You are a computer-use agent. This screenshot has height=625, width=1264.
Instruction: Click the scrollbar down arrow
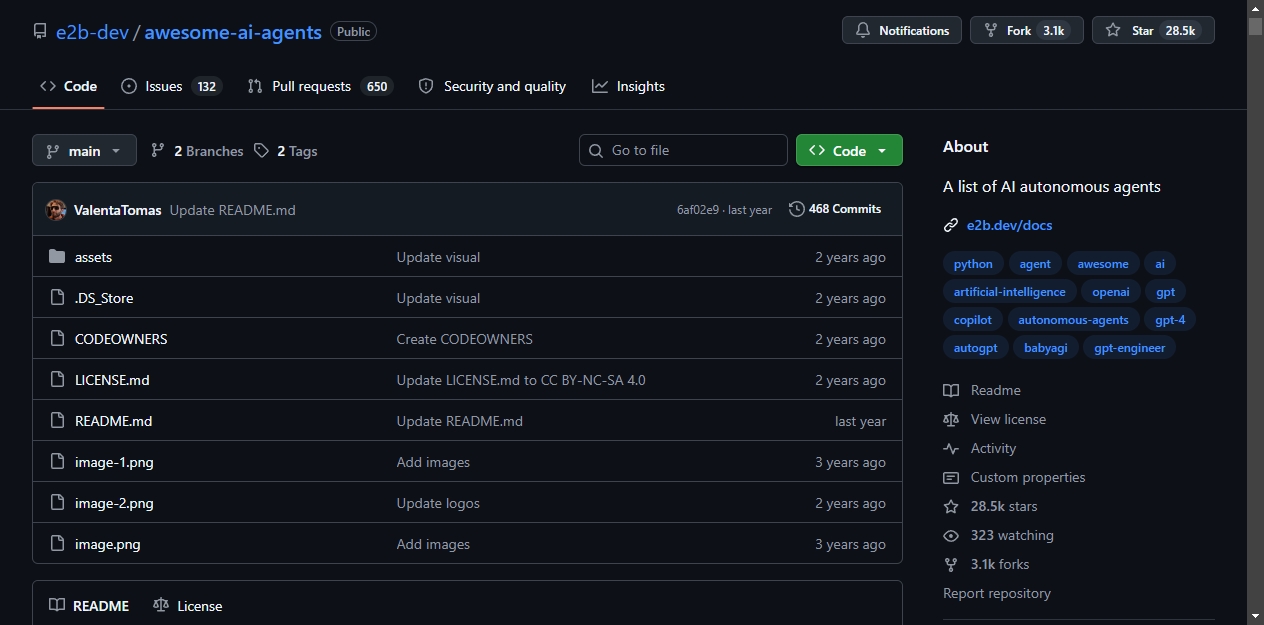click(1255, 616)
